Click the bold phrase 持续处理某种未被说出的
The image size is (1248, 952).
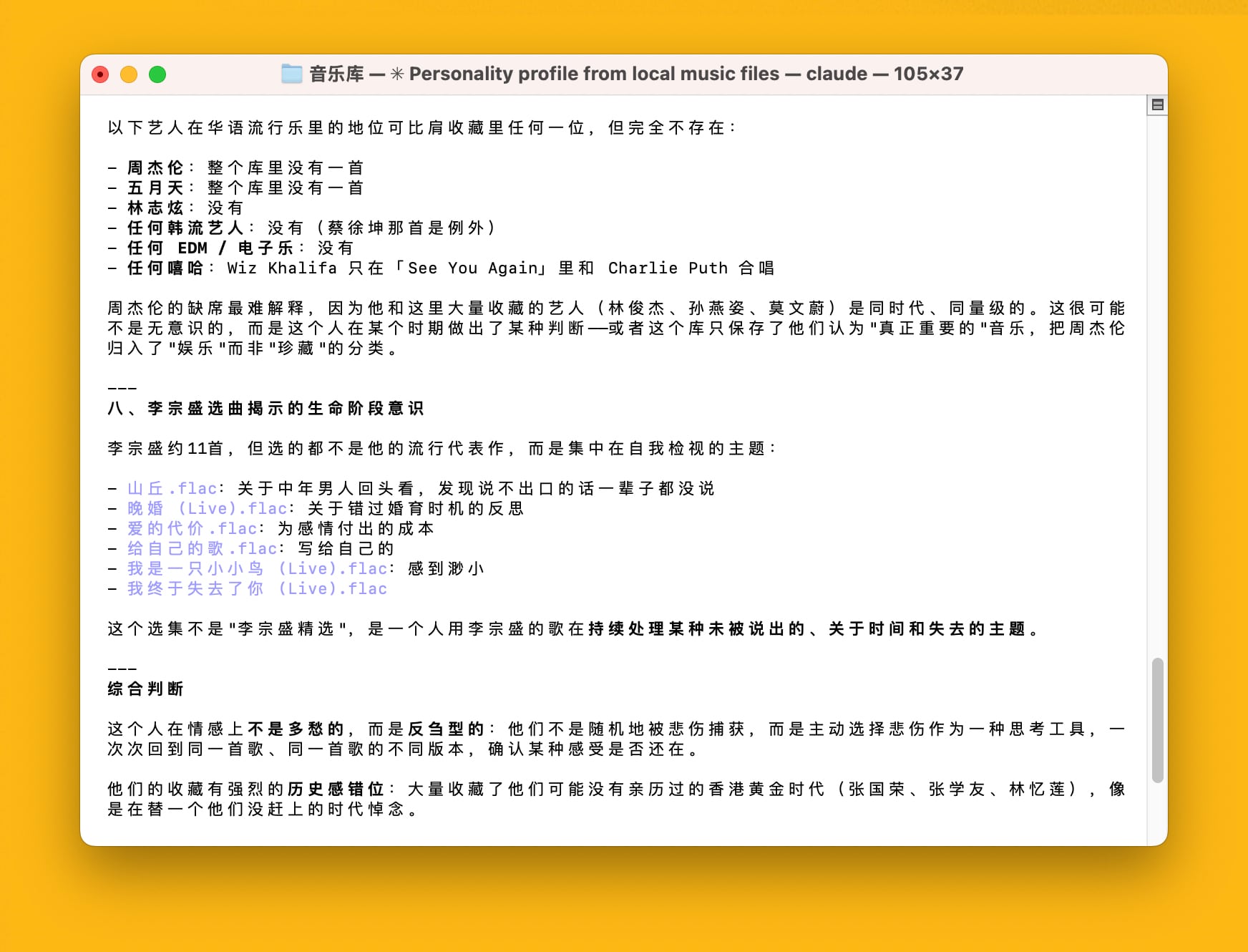coord(696,628)
